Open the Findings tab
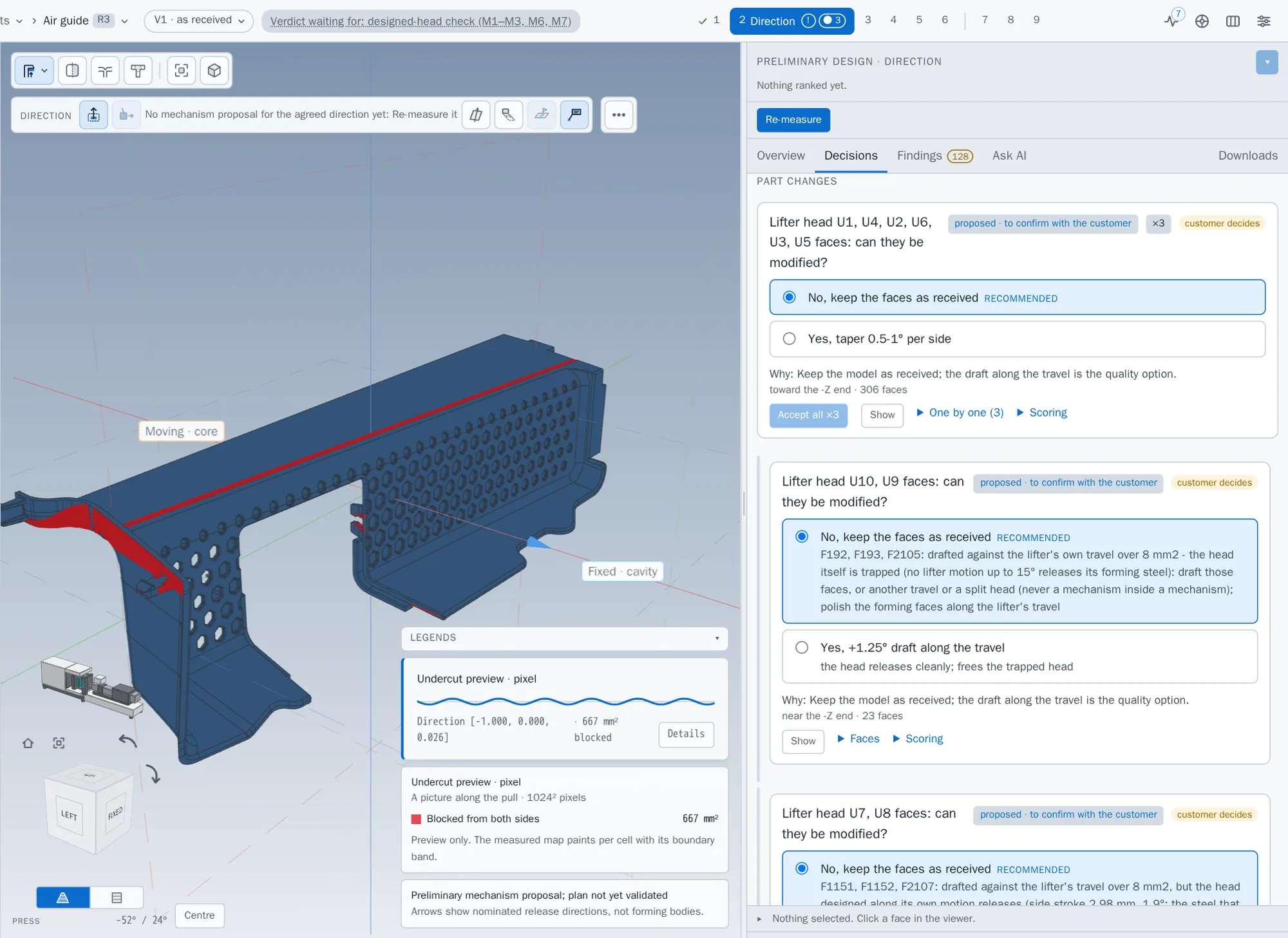This screenshot has height=938, width=1288. (x=934, y=156)
